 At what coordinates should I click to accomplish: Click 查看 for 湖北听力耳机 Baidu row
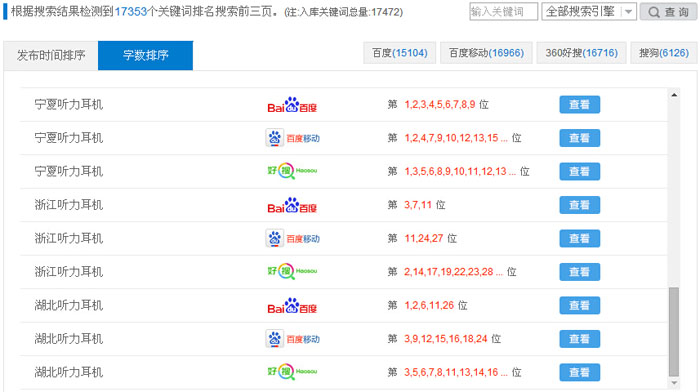579,305
